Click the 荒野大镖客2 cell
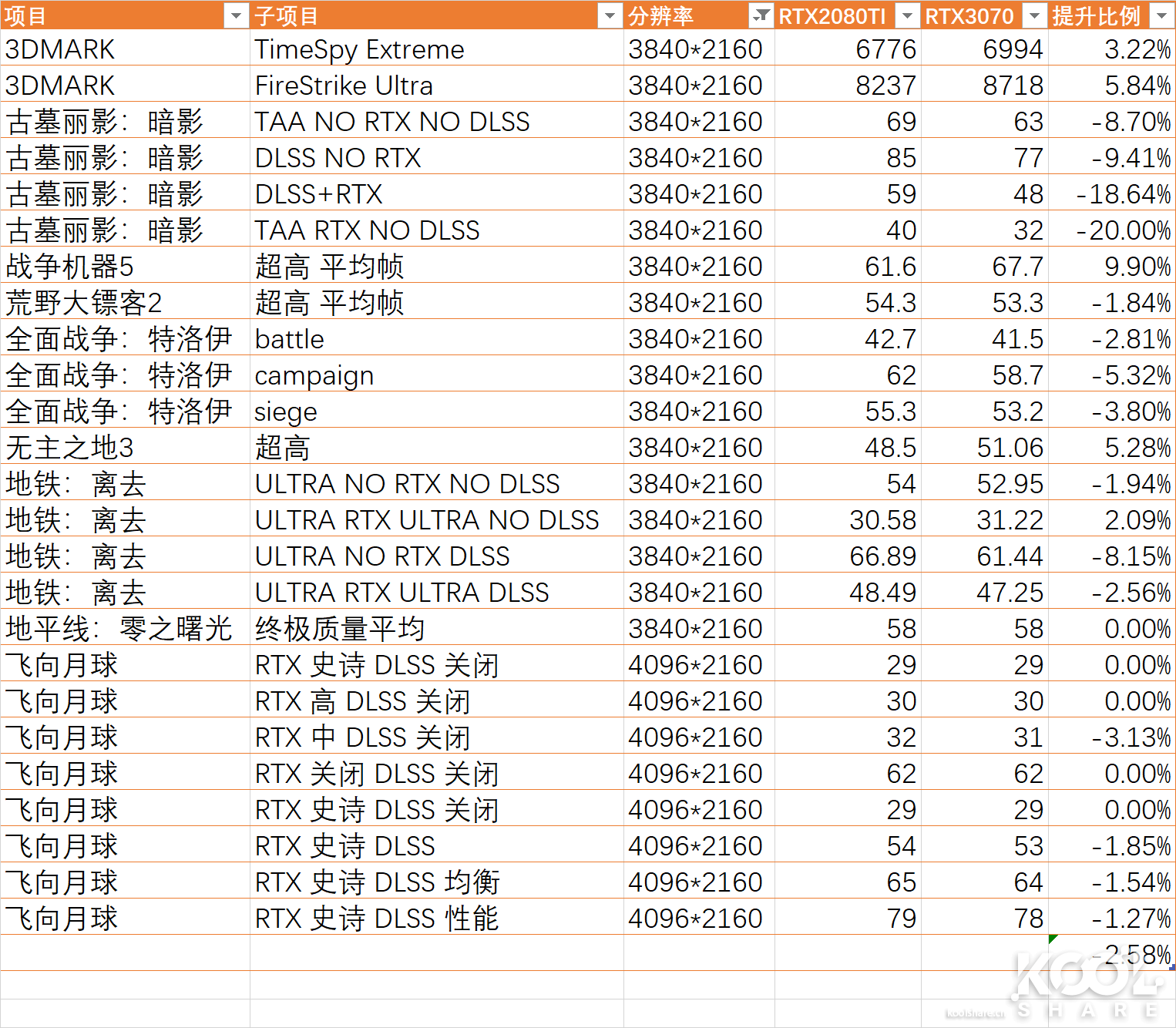The image size is (1176, 1028). (x=125, y=301)
